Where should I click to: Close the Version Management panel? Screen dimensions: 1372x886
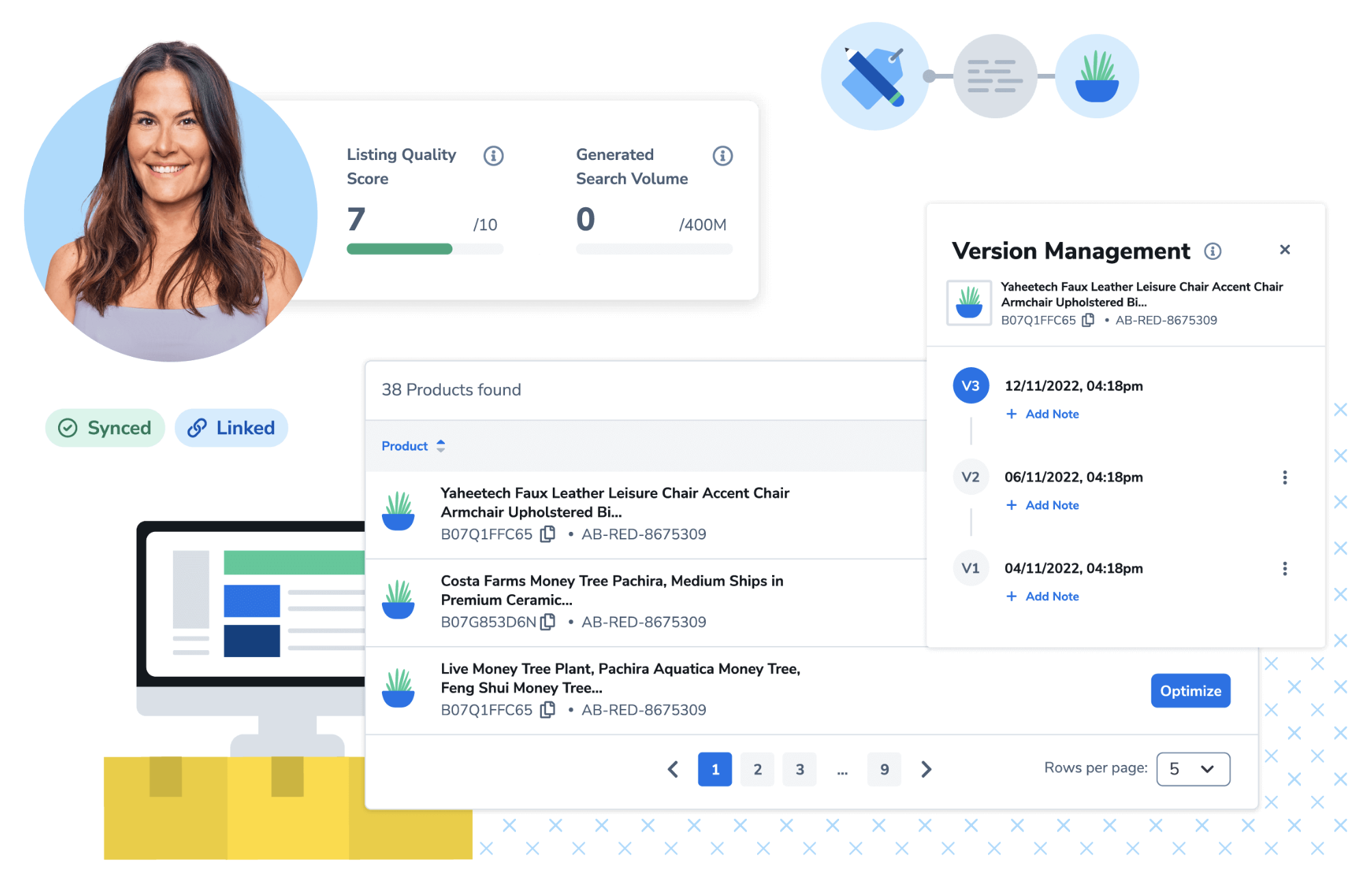click(x=1285, y=250)
